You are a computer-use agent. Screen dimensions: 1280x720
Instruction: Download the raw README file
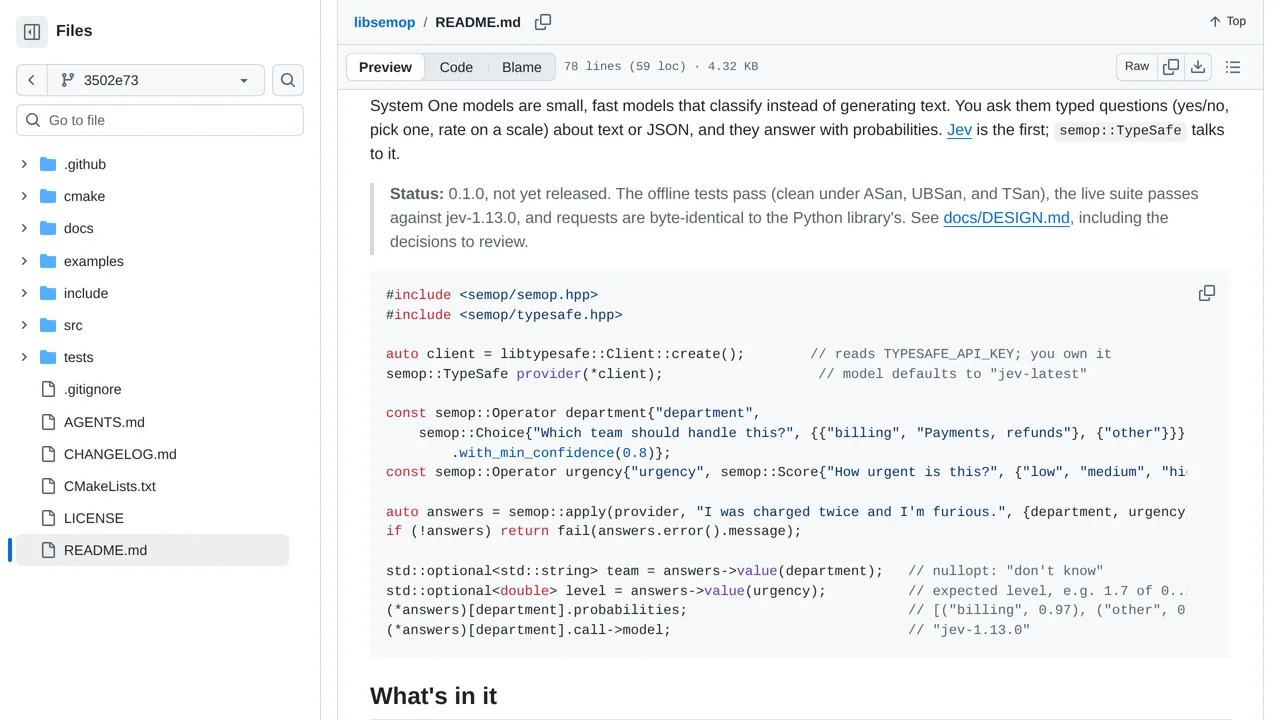pos(1198,67)
